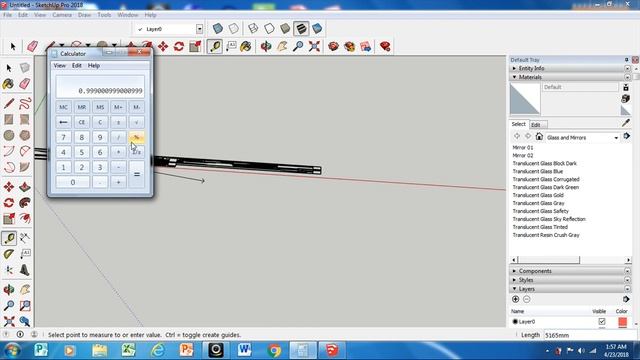Open the Glass and Mirrors library dropdown
This screenshot has width=640, height=360.
(616, 138)
